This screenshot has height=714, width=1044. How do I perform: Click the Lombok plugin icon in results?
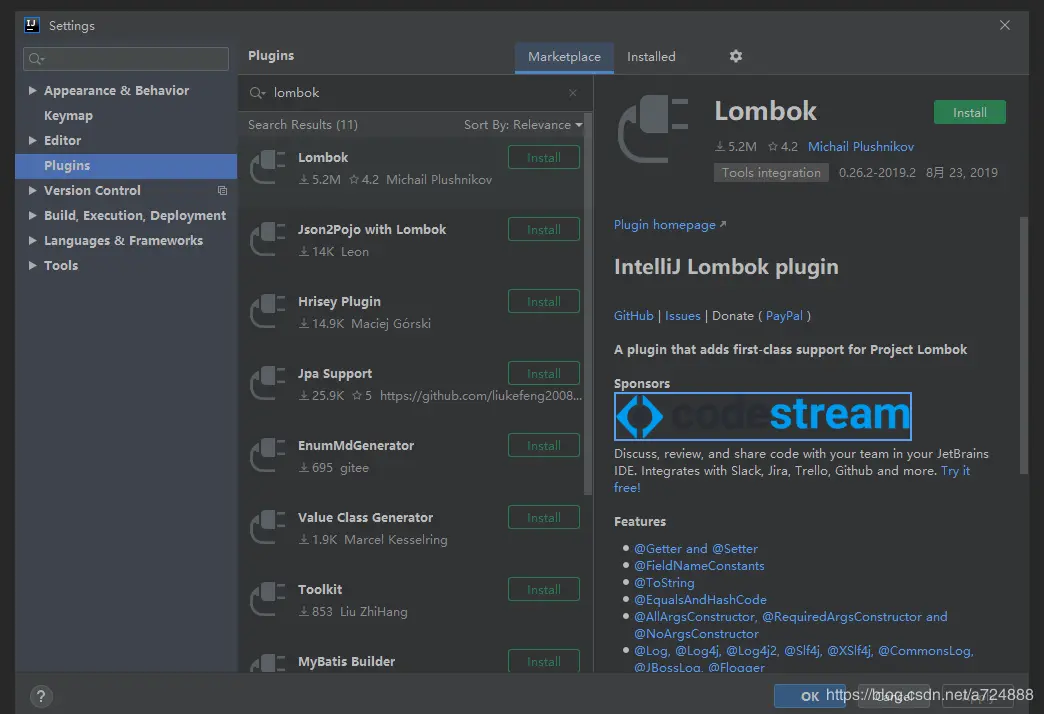pyautogui.click(x=267, y=168)
